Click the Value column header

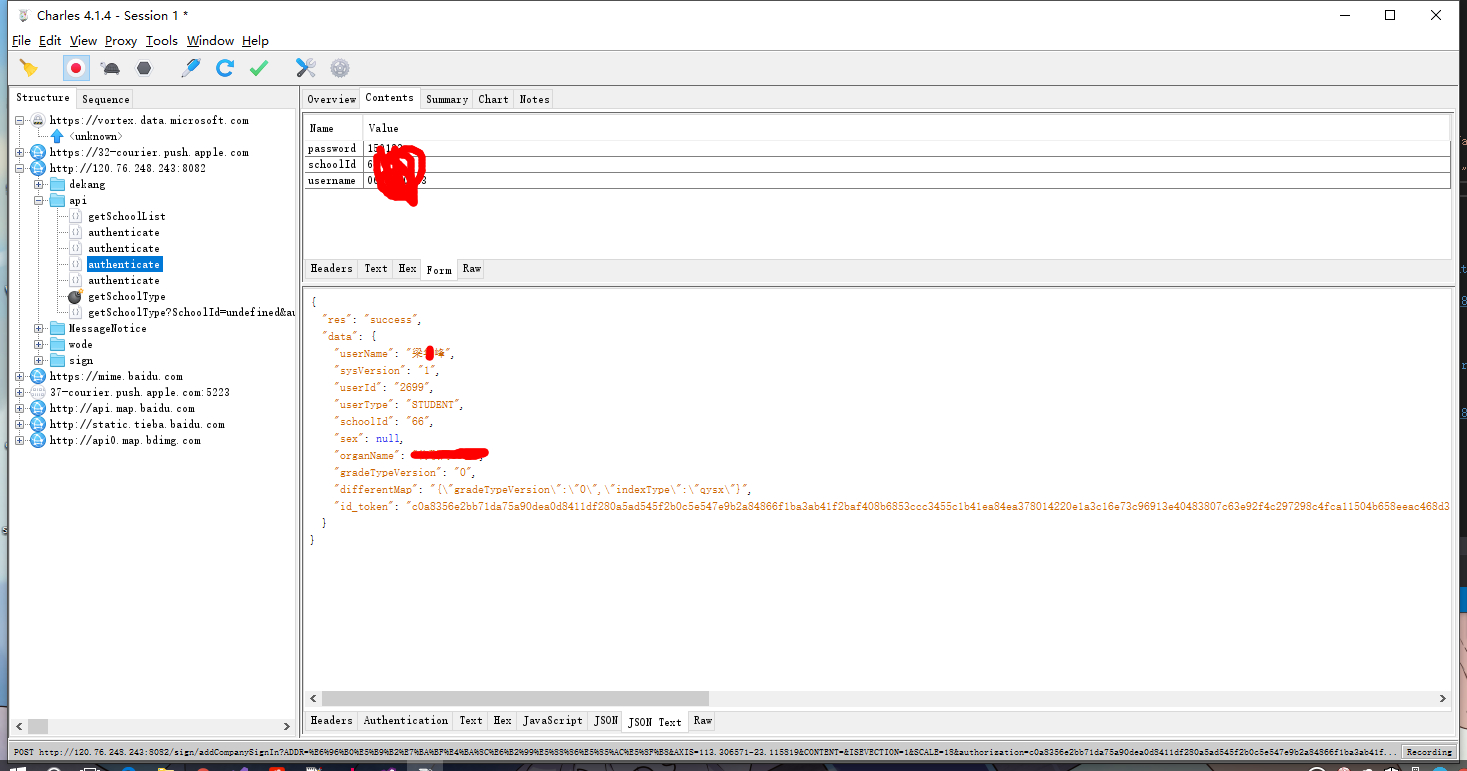click(906, 128)
